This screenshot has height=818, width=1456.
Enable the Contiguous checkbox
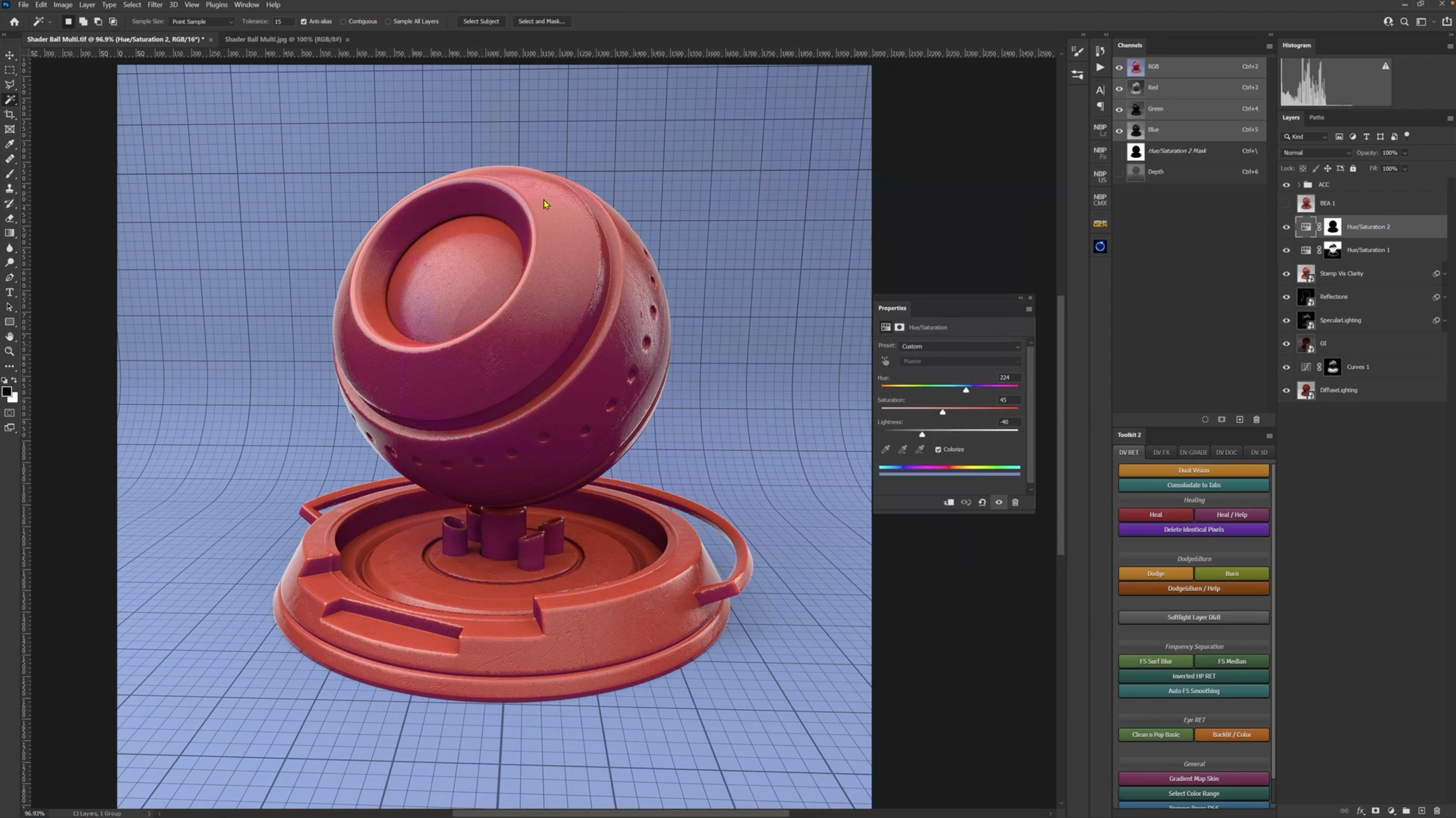(343, 21)
